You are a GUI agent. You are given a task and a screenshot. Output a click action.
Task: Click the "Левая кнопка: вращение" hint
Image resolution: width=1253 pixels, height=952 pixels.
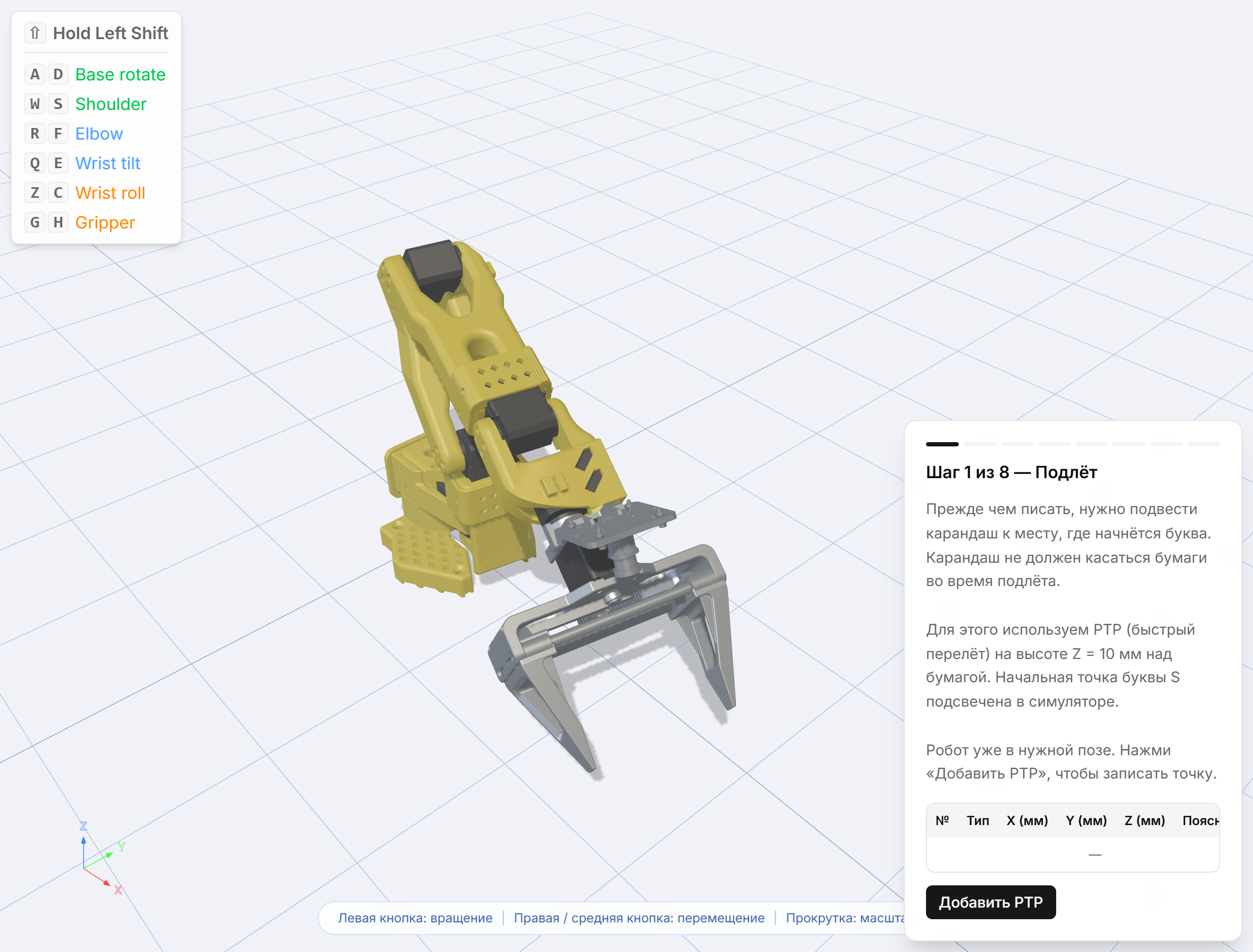coord(415,918)
